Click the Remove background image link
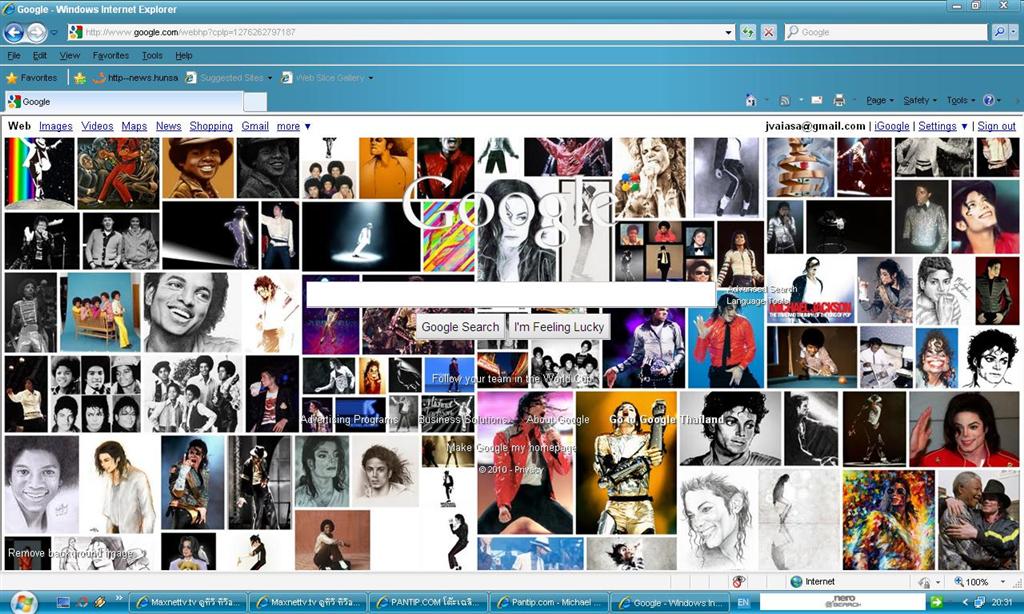Viewport: 1024px width, 614px height. (72, 553)
